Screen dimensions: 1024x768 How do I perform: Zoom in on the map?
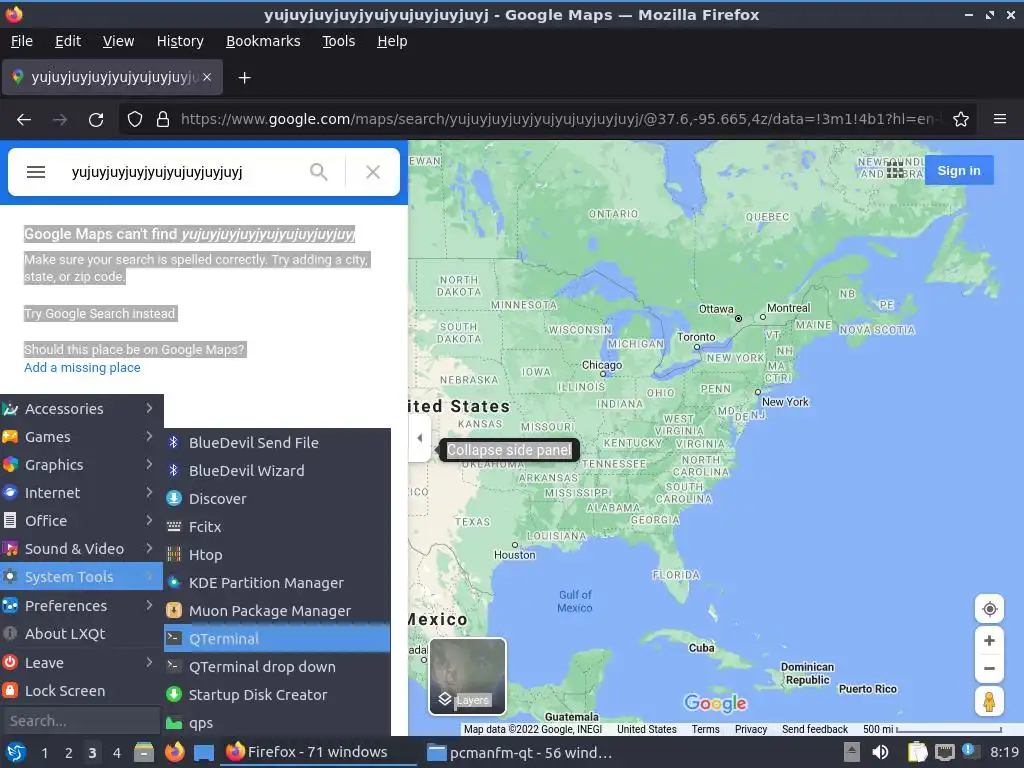(989, 641)
